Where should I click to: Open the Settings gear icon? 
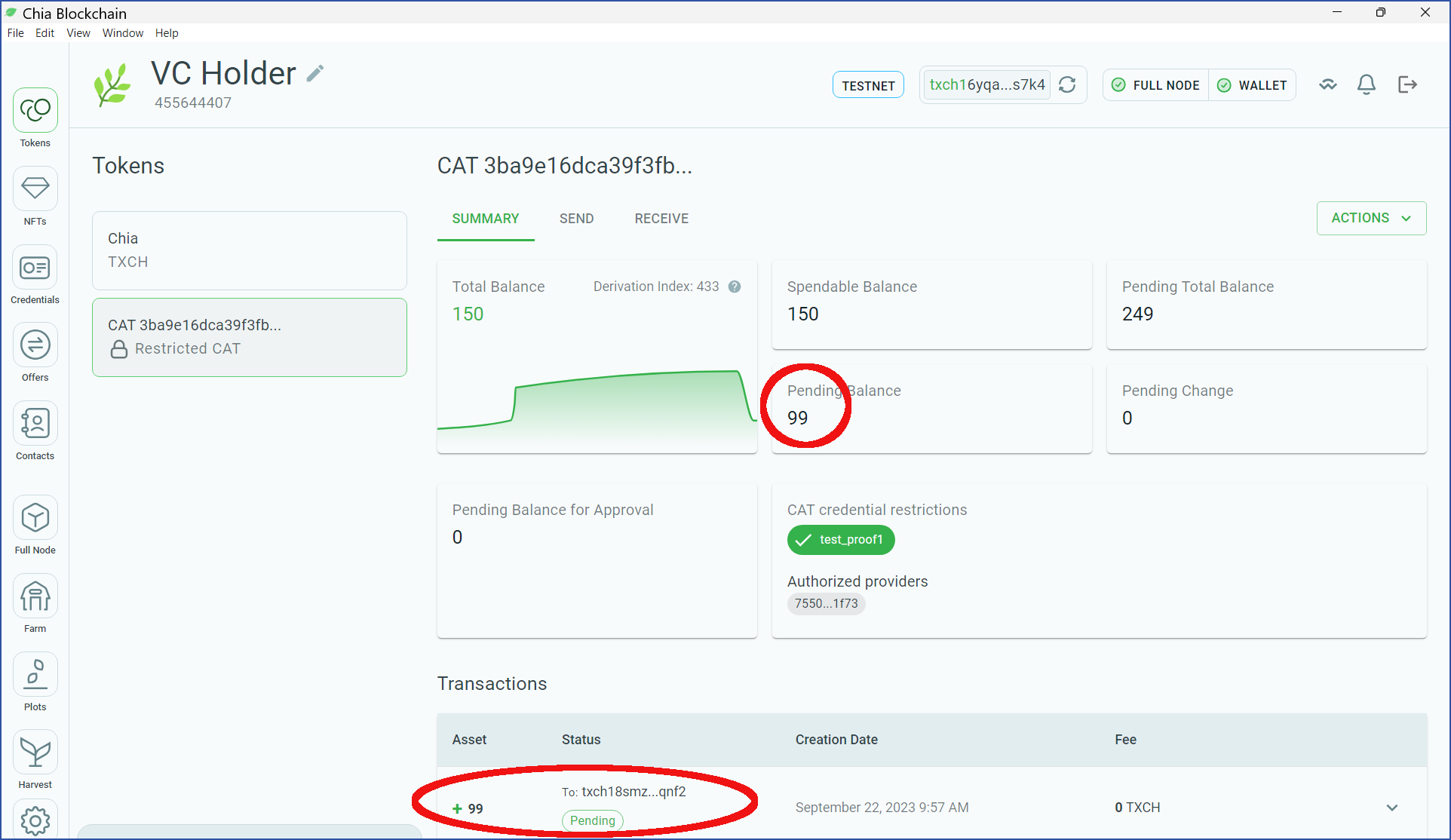35,820
